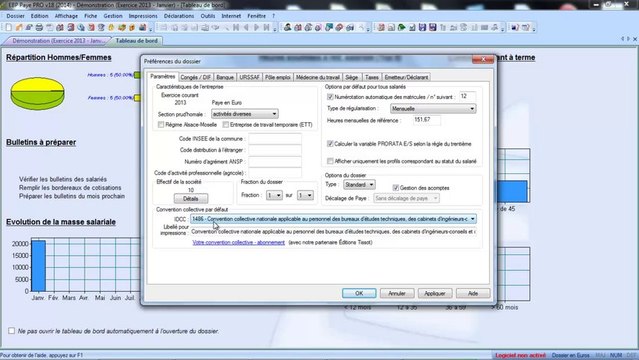Go to first record navigation arrow
The height and width of the screenshot is (360, 639).
(236, 27)
